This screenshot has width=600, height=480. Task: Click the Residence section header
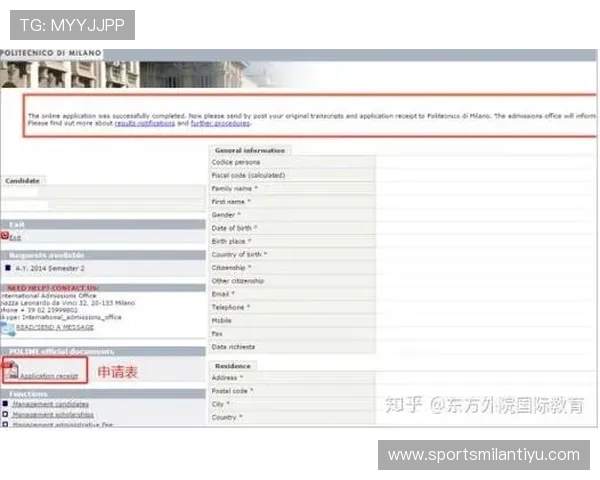233,366
